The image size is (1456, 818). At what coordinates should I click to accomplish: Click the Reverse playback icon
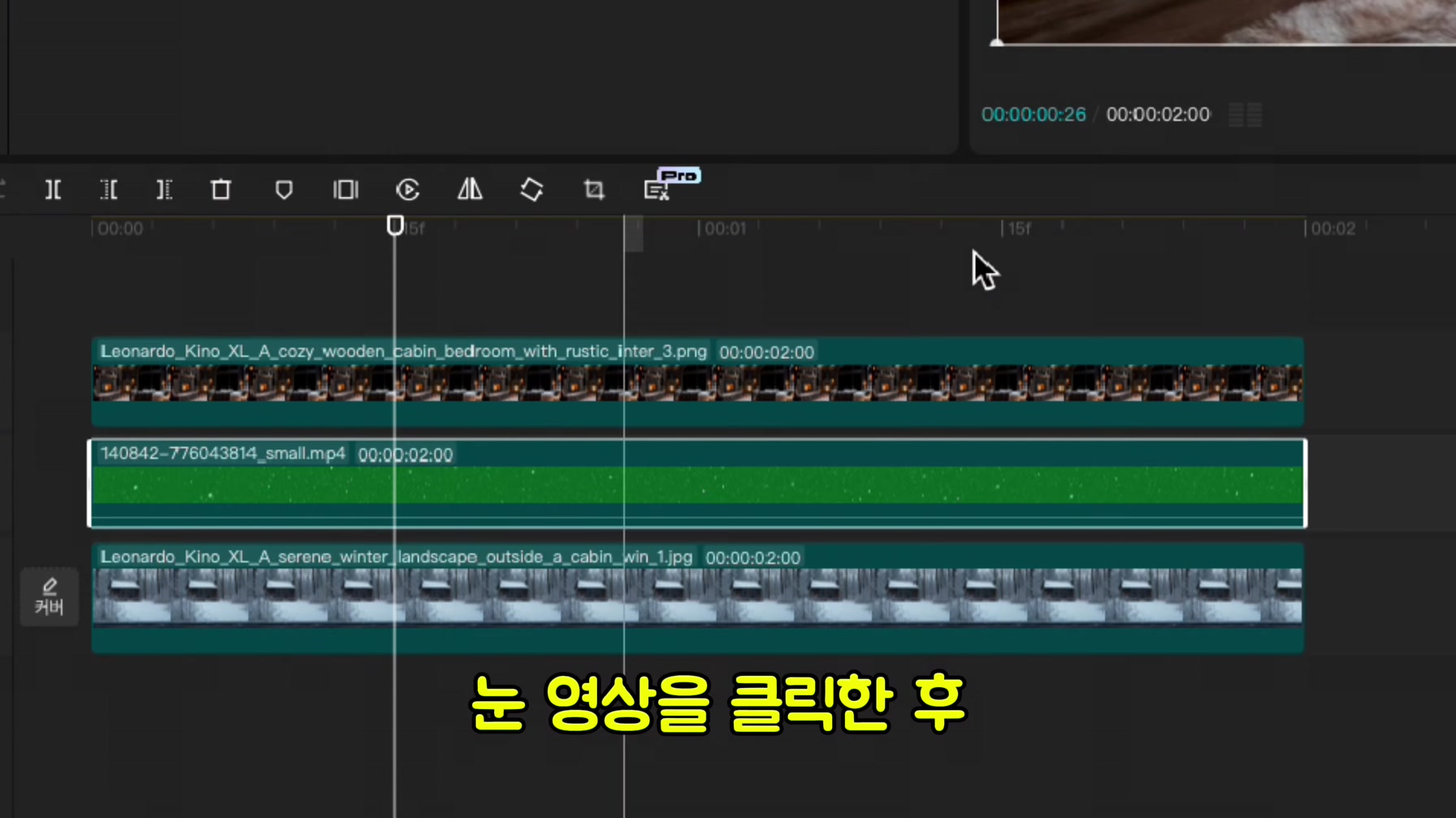(x=408, y=190)
